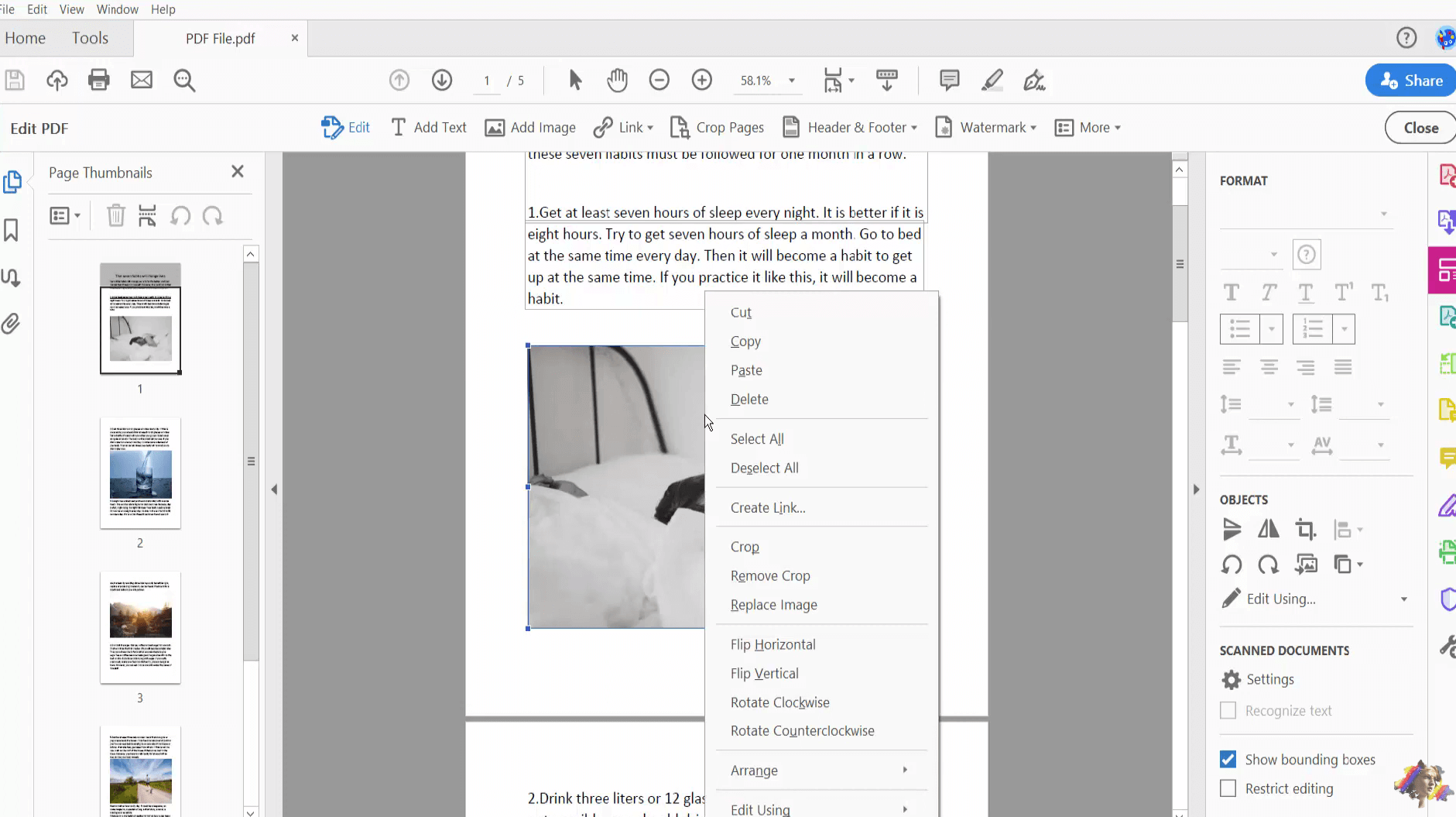
Task: Enable Restrict editing
Action: point(1229,788)
